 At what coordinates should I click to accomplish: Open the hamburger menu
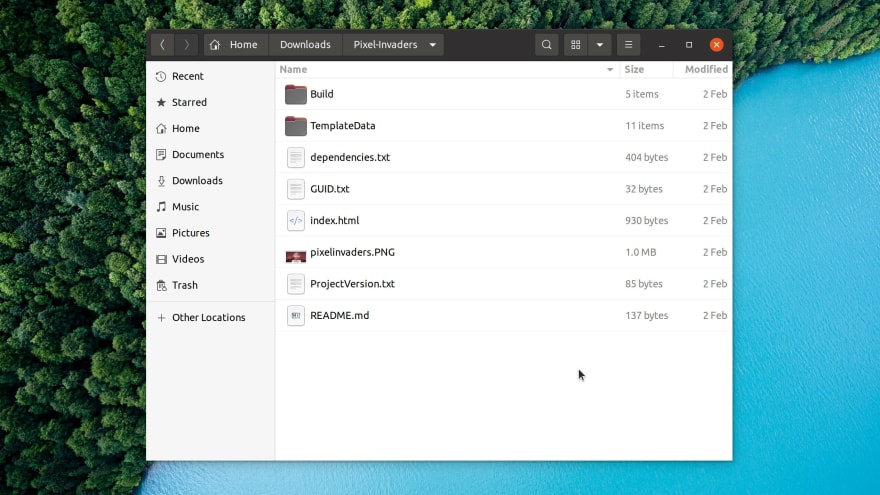(629, 45)
